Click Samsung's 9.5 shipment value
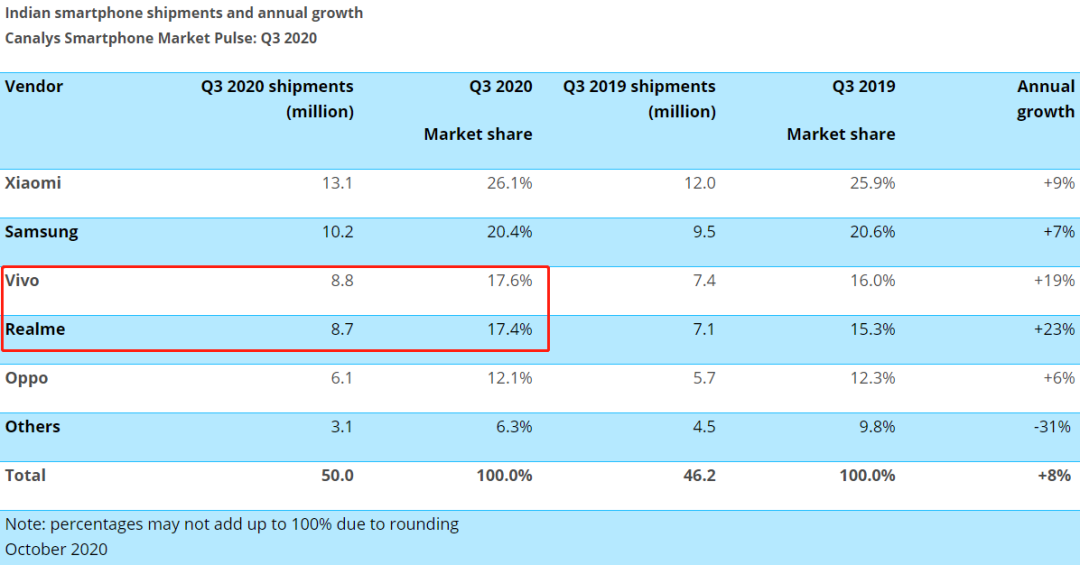Image resolution: width=1080 pixels, height=565 pixels. (704, 232)
